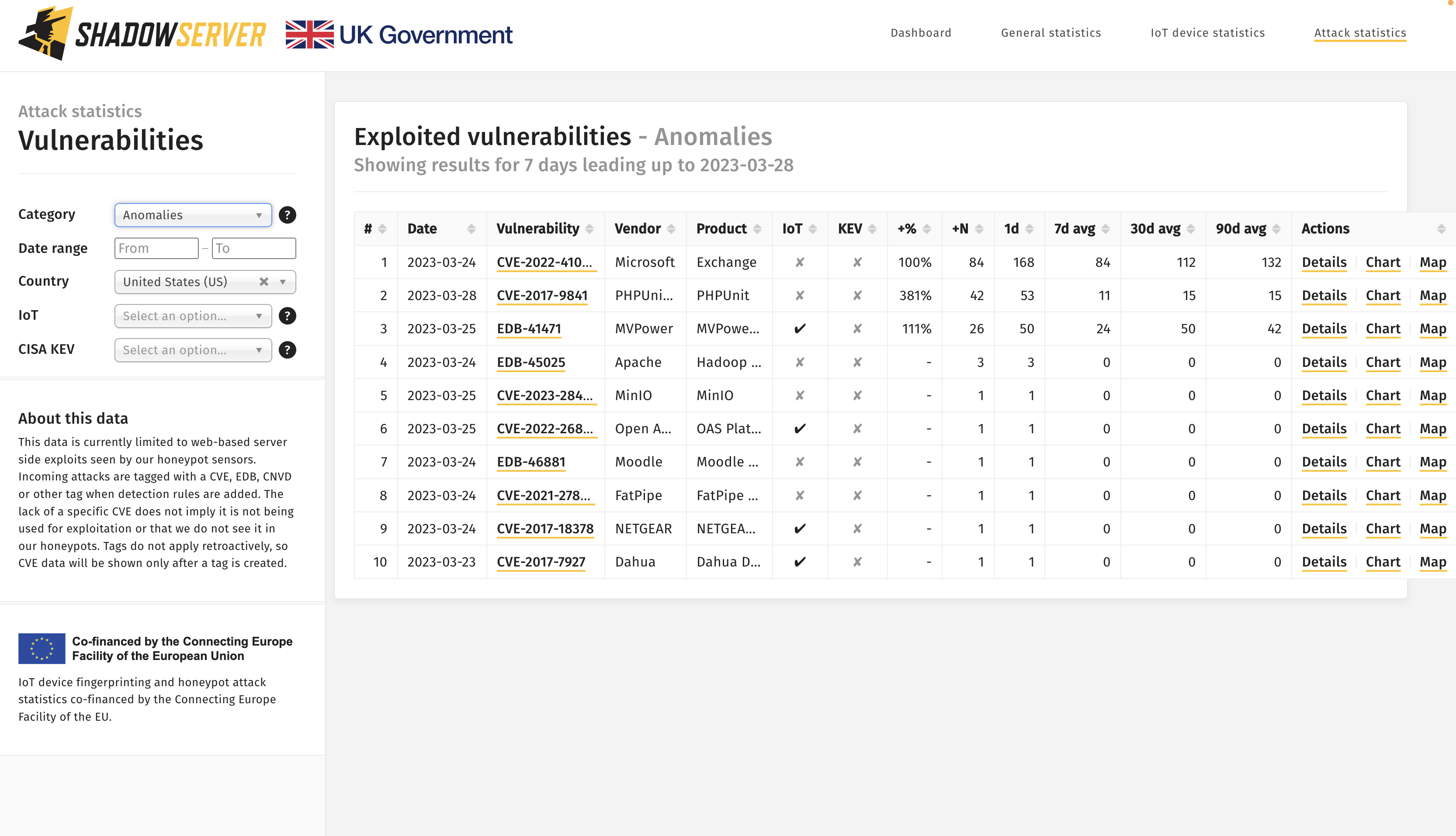Open EDB-45025 vulnerability link
The width and height of the screenshot is (1456, 836).
point(531,362)
